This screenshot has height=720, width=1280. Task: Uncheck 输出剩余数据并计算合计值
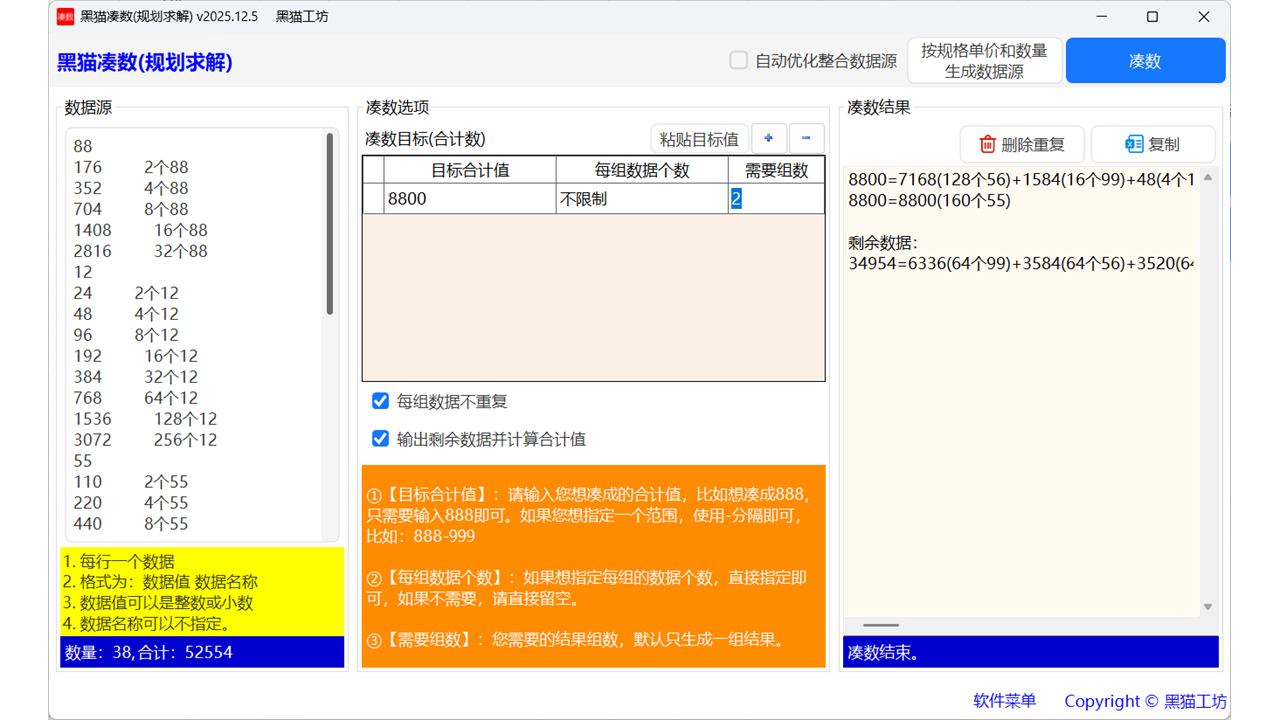[x=380, y=437]
